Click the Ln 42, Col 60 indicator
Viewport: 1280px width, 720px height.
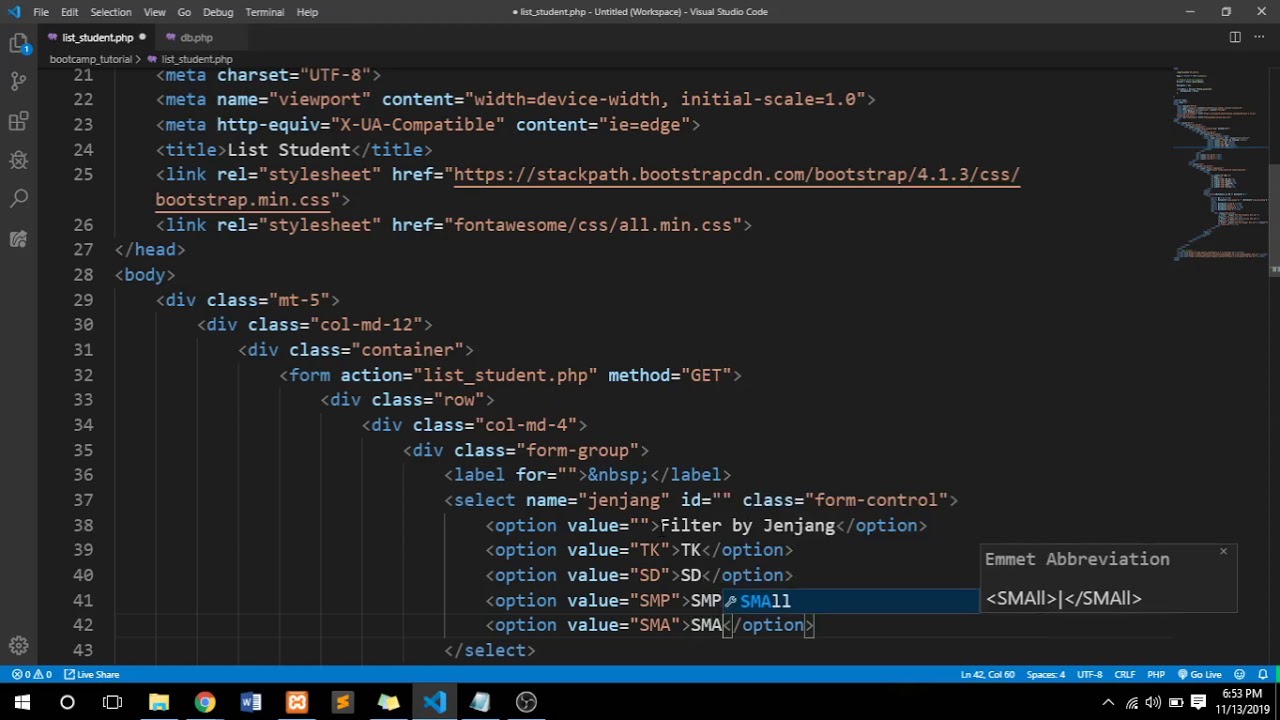(x=987, y=675)
